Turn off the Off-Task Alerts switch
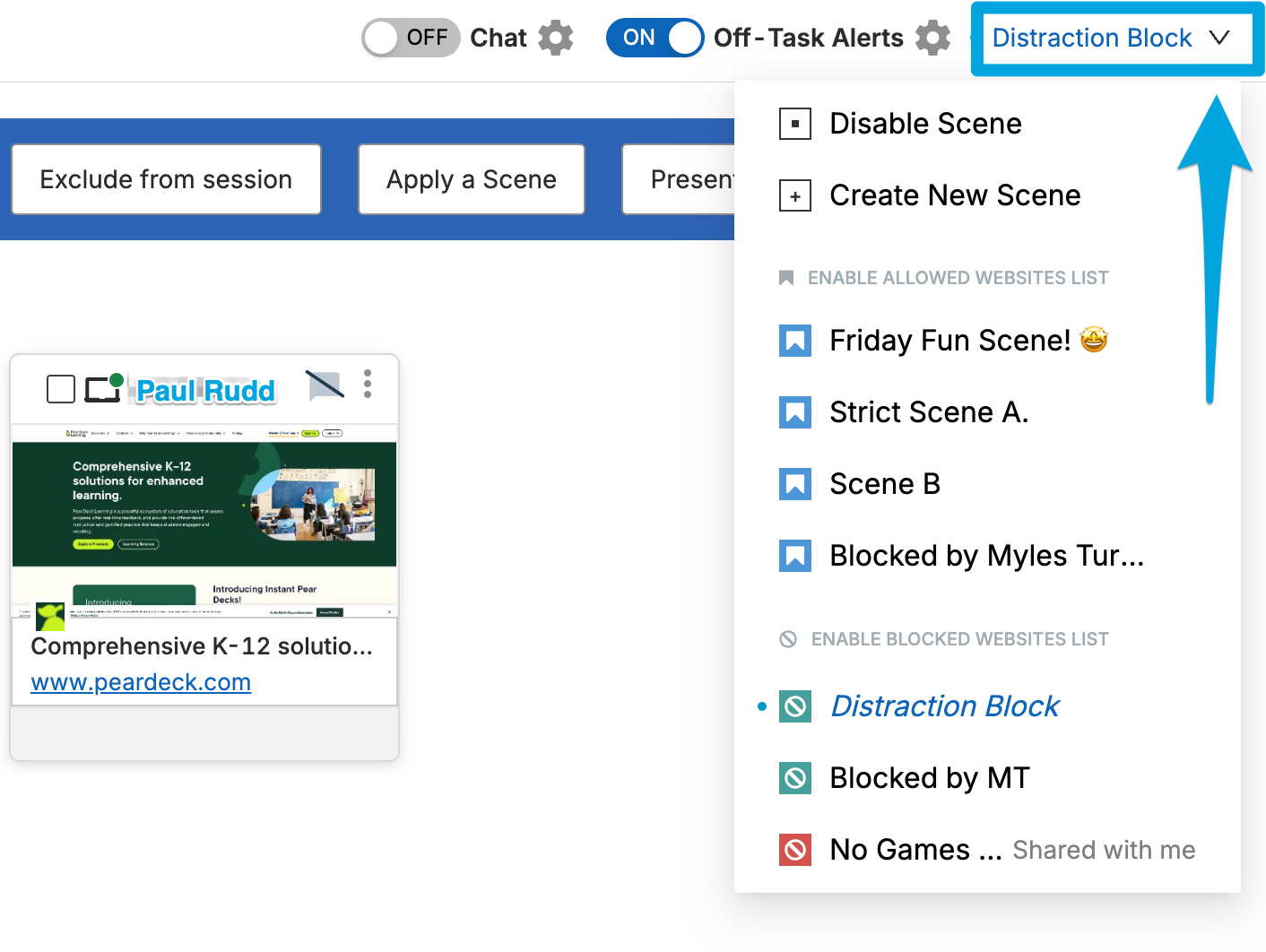This screenshot has width=1266, height=952. tap(655, 38)
